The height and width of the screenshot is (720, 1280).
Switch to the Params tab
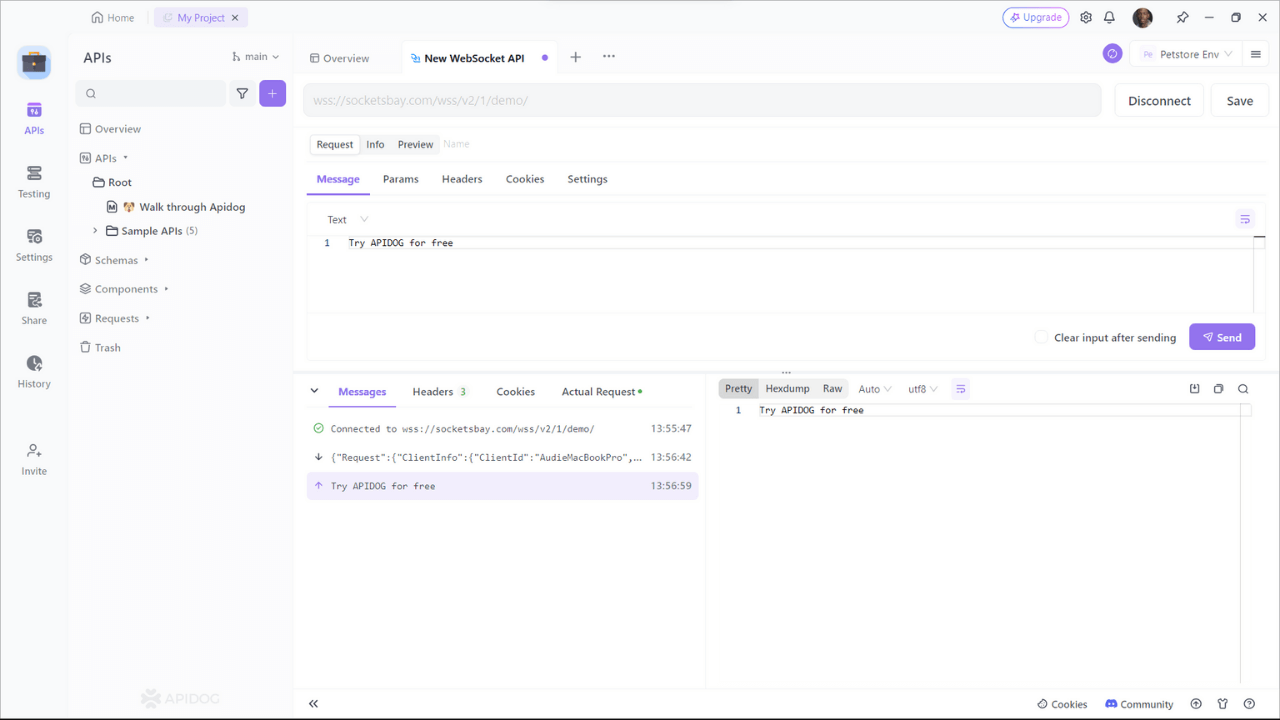coord(400,179)
